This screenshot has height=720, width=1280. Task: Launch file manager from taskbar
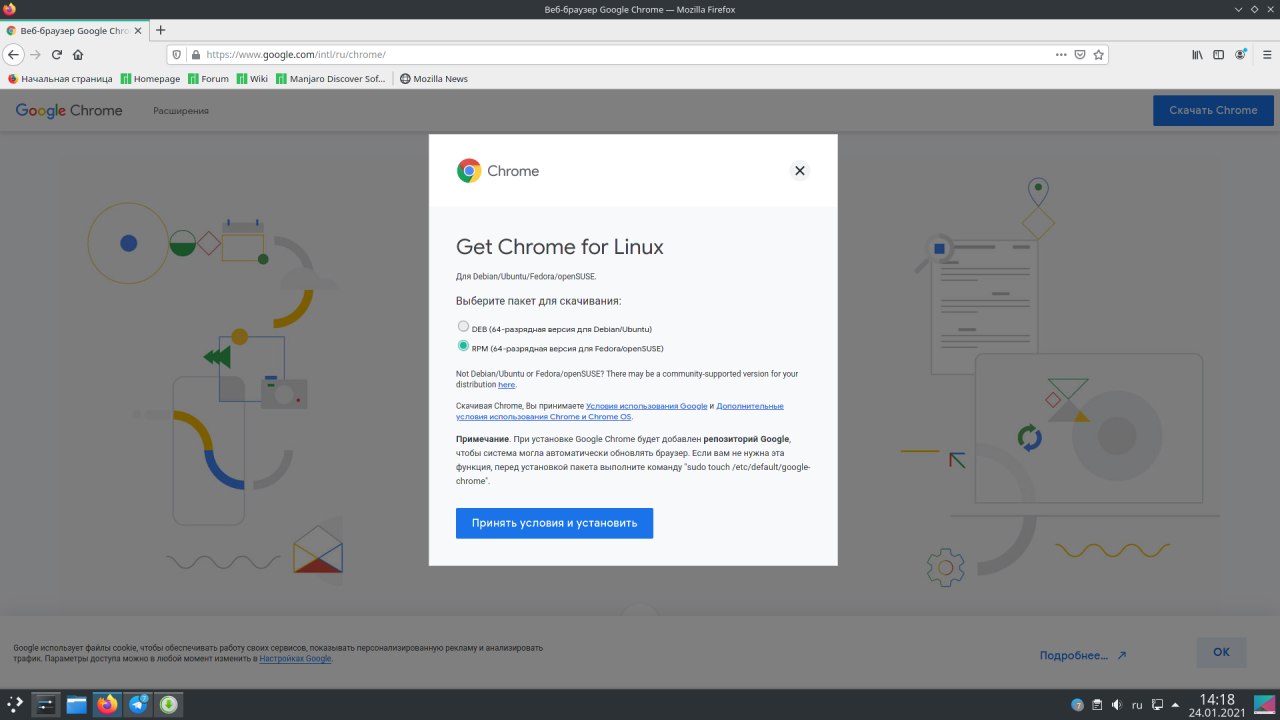point(77,704)
